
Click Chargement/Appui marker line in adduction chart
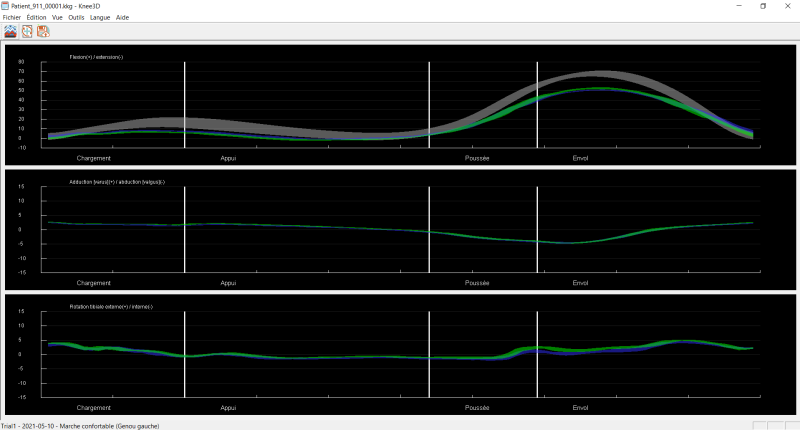click(185, 230)
